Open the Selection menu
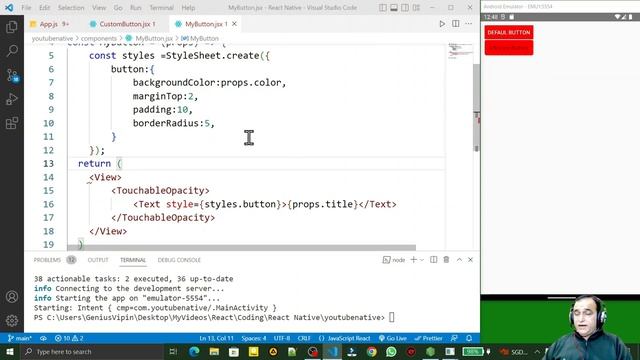This screenshot has height=360, width=640. [x=71, y=8]
